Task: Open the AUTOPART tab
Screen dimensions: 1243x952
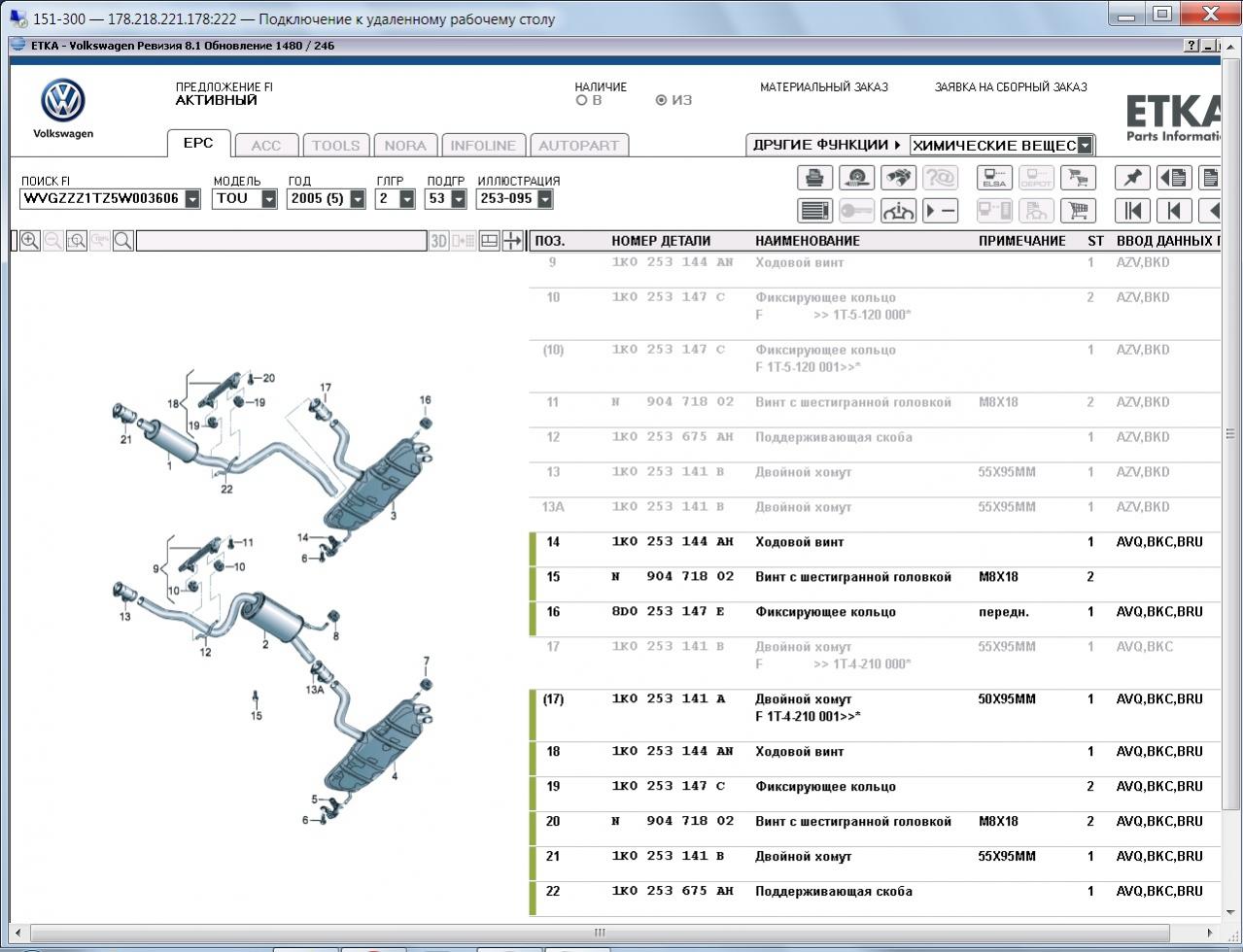Action: (578, 146)
